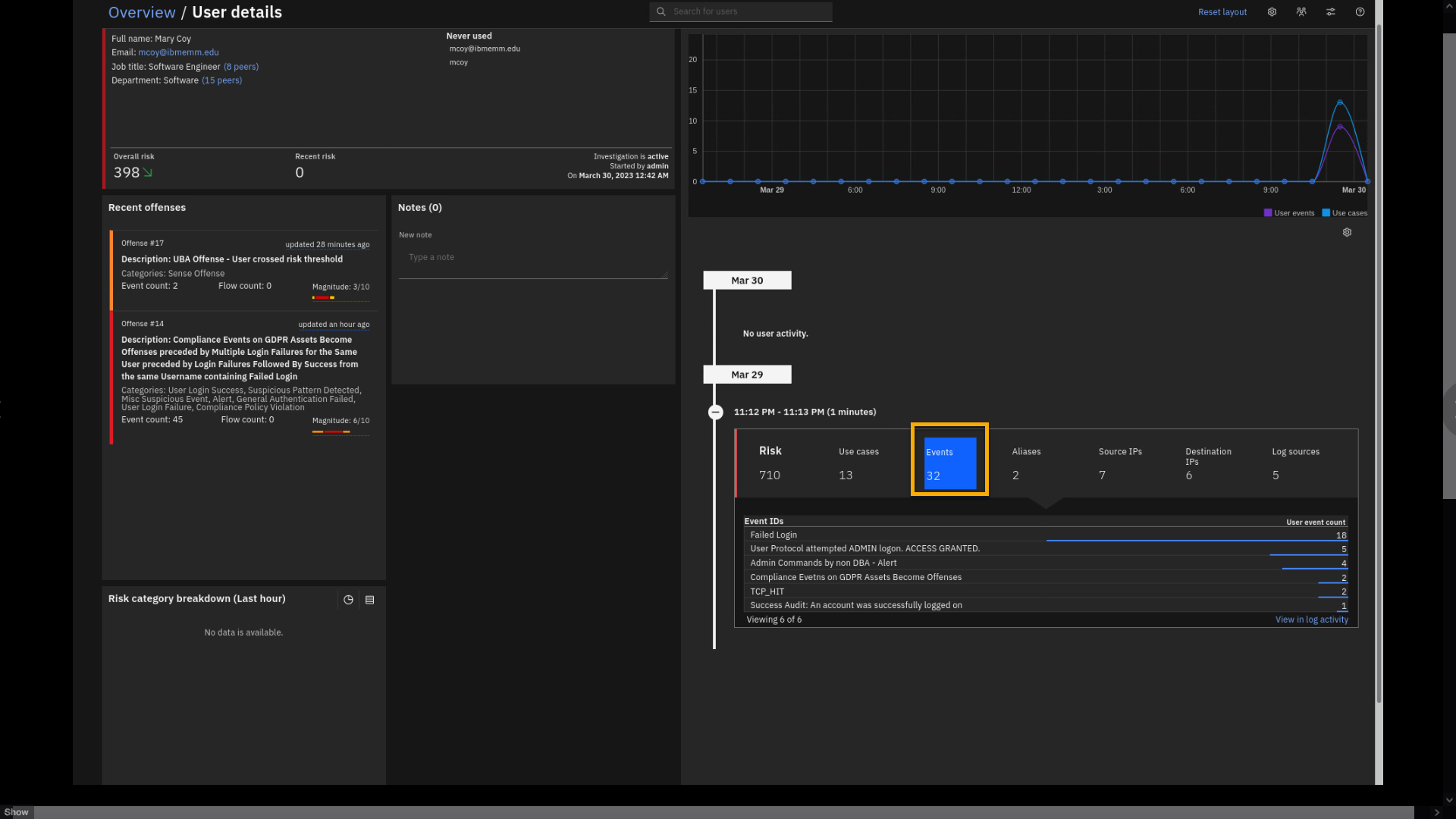Click the search magnifier icon
The height and width of the screenshot is (819, 1456).
661,11
